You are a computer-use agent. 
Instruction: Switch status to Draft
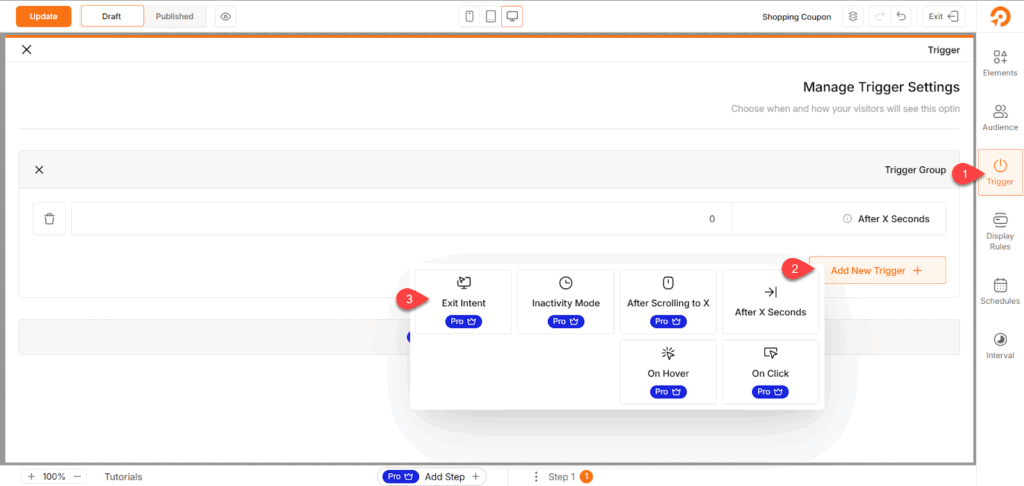[x=111, y=17]
